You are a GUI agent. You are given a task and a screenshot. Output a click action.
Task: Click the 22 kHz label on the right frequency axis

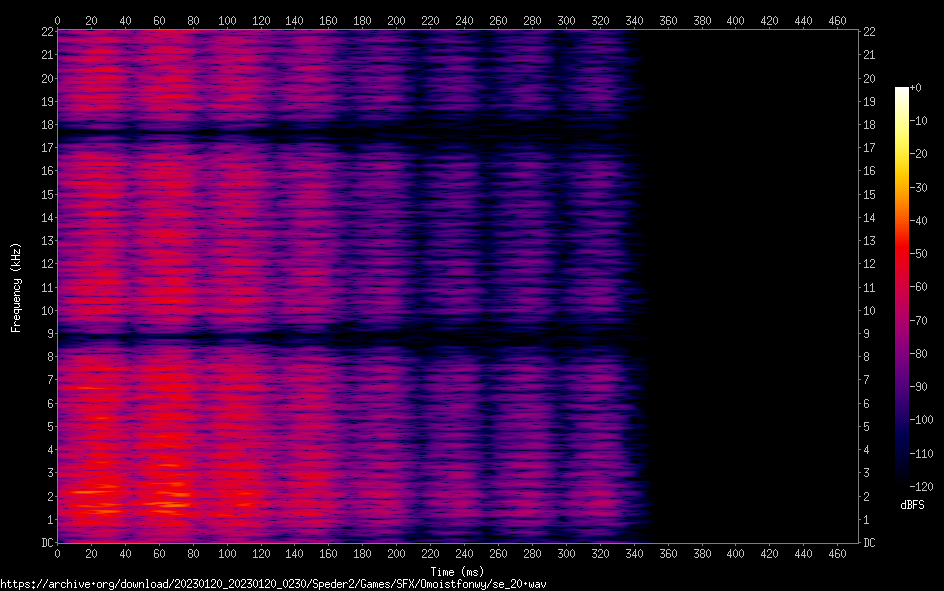click(x=870, y=32)
